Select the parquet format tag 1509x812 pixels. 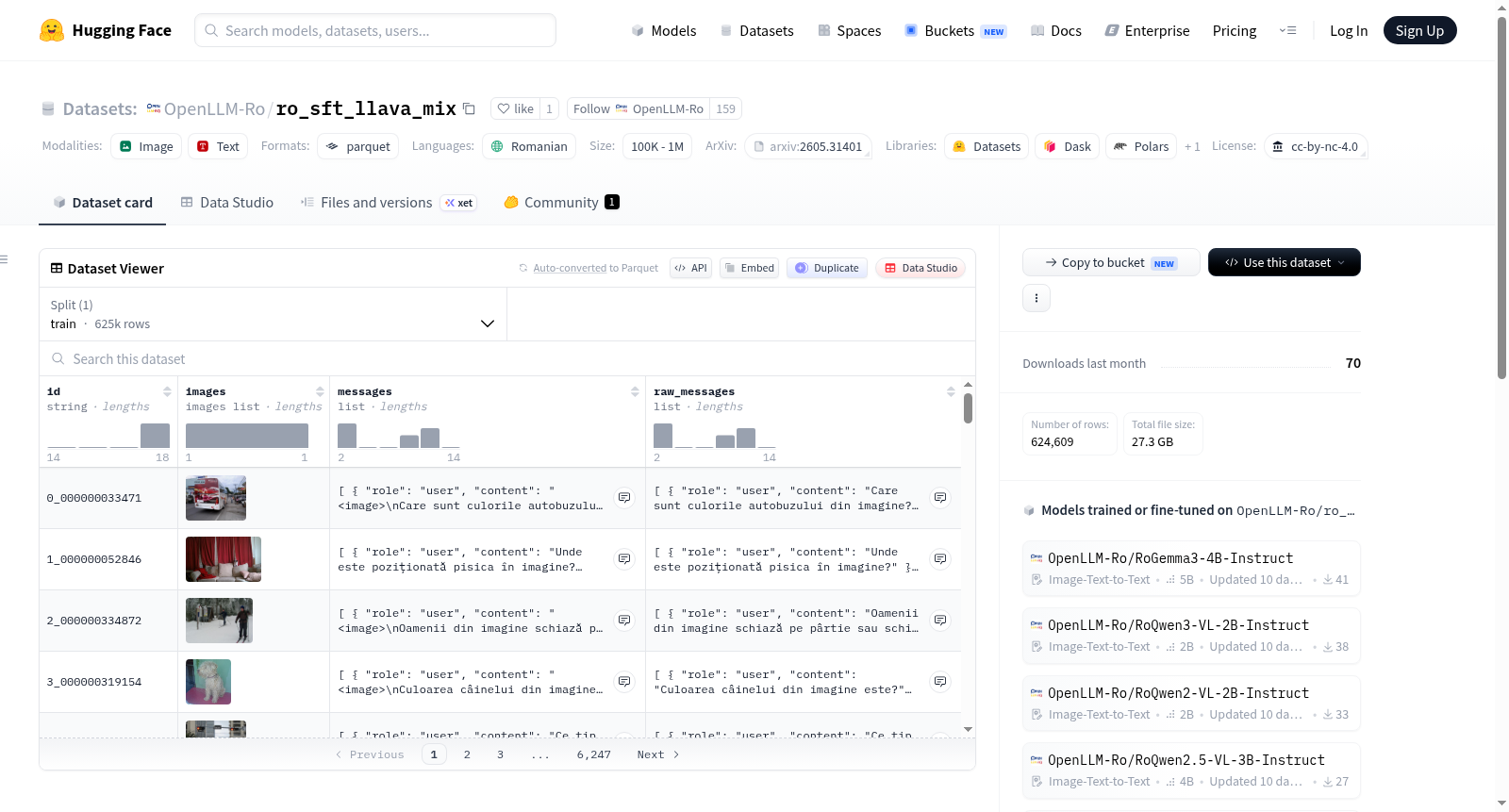pyautogui.click(x=357, y=146)
